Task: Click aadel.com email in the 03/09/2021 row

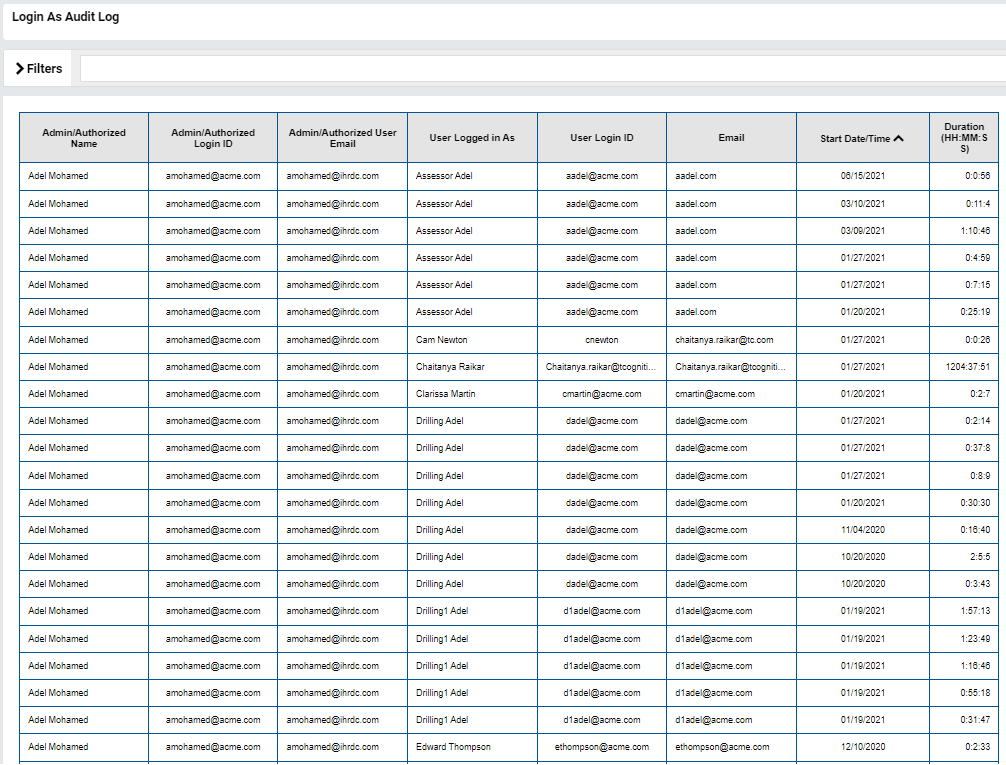Action: [x=696, y=231]
